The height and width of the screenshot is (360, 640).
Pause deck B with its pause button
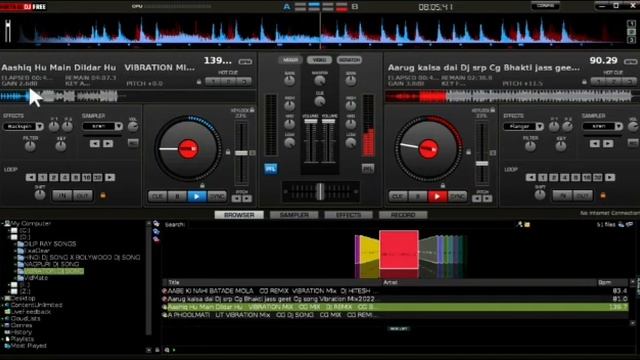(x=418, y=196)
